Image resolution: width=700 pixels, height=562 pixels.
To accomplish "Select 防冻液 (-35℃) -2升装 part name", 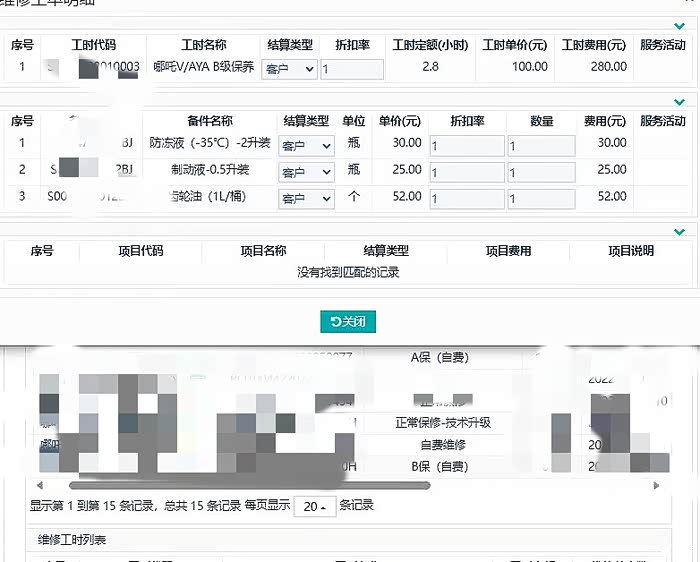I will click(x=210, y=143).
